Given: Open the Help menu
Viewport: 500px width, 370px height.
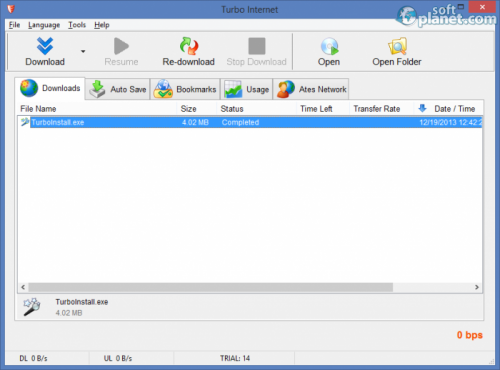Looking at the screenshot, I should click(102, 25).
